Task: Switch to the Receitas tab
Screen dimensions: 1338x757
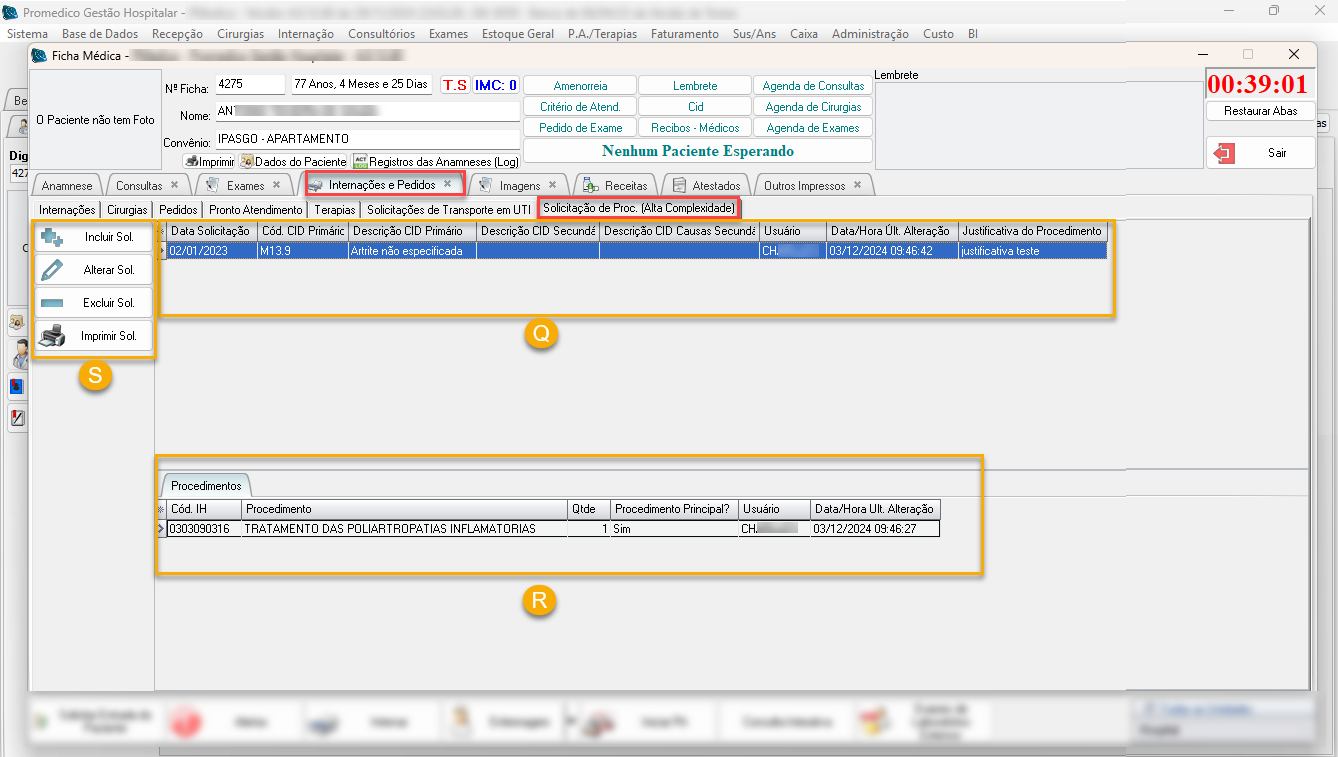Action: click(626, 185)
